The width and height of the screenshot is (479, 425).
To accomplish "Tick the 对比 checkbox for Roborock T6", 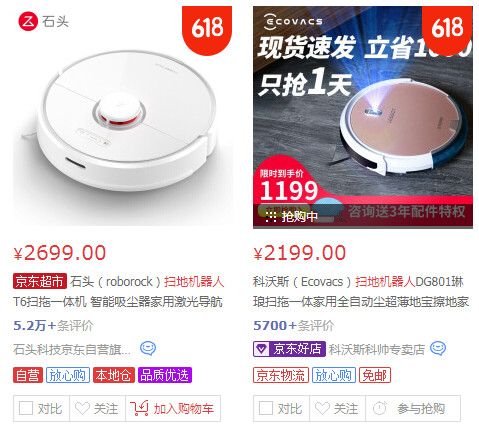I will coord(26,408).
